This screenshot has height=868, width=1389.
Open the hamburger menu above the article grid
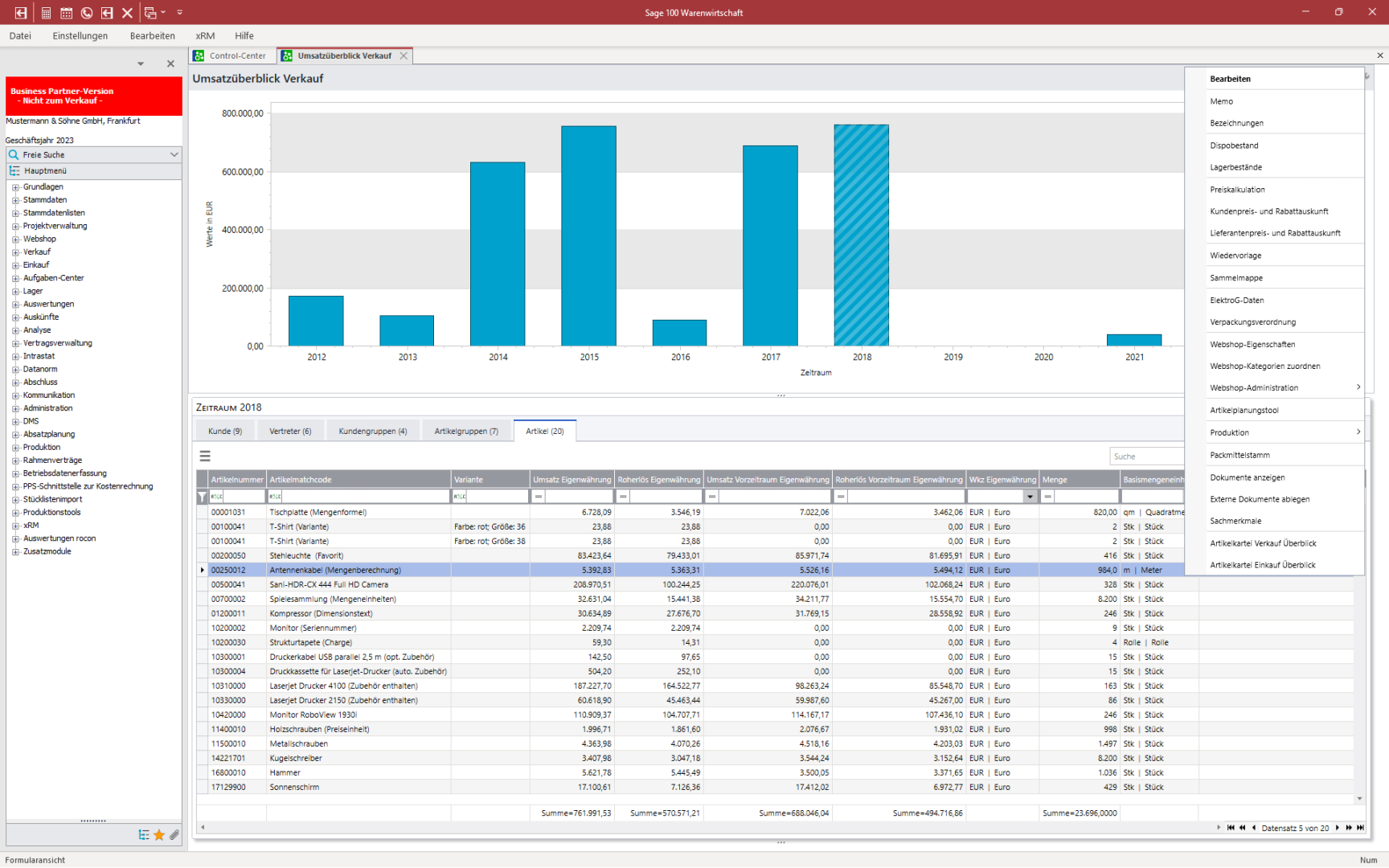(205, 456)
